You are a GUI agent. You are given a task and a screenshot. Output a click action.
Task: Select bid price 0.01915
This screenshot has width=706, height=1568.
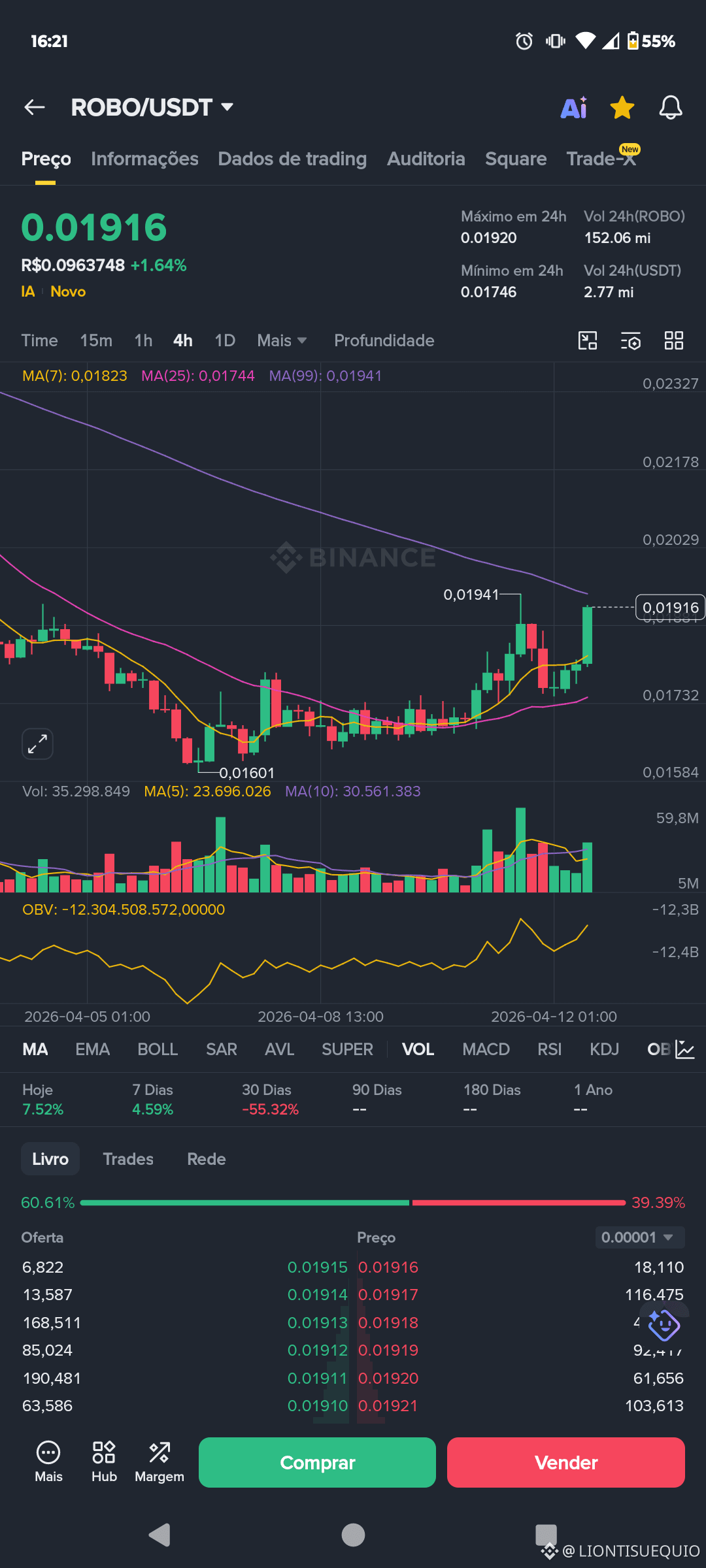tap(318, 1267)
